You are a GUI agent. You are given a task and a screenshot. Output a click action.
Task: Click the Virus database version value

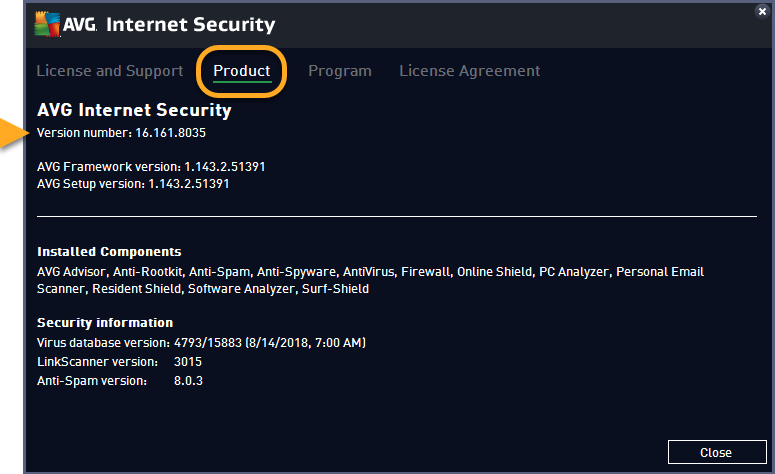[x=269, y=343]
